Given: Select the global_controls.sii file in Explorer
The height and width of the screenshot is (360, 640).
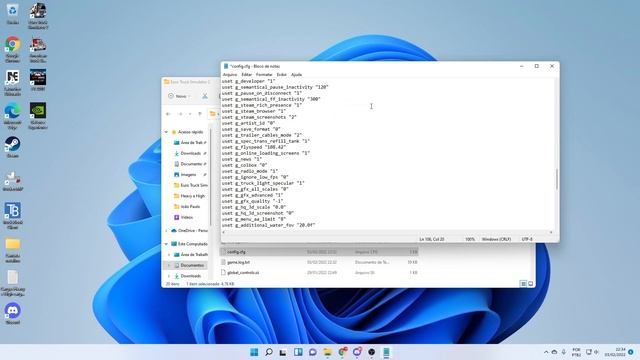Looking at the screenshot, I should point(319,273).
